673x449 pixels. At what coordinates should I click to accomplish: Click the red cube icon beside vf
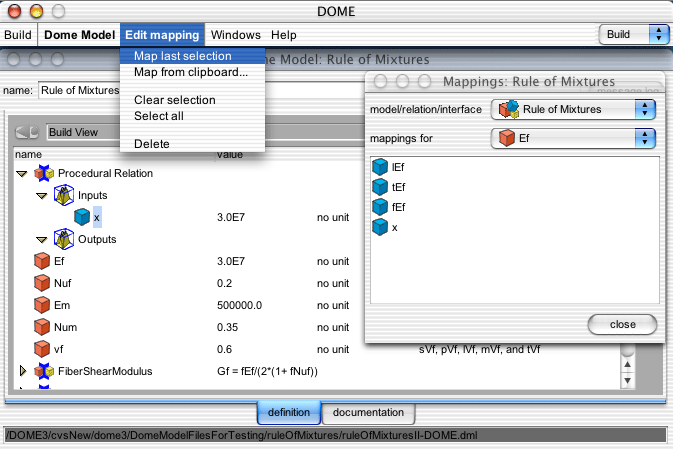point(42,349)
